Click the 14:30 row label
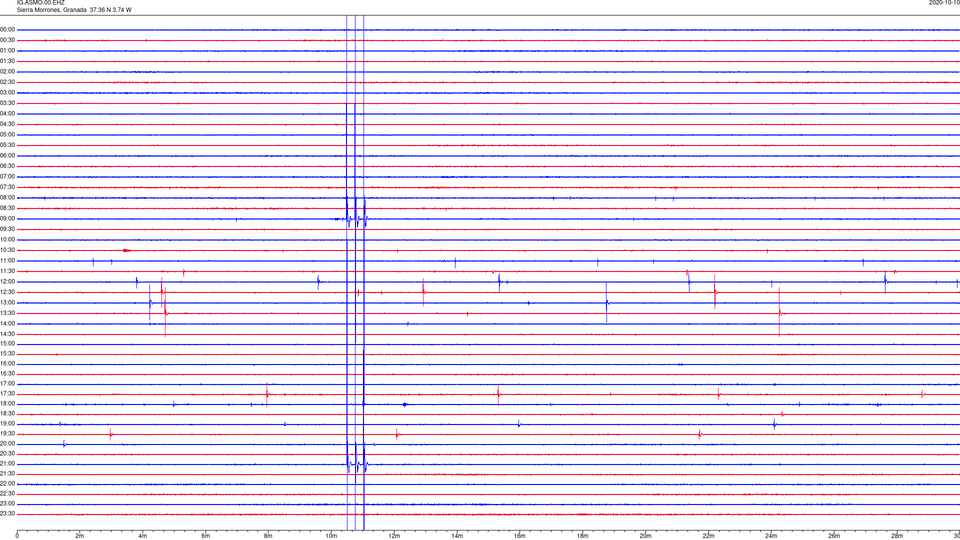The height and width of the screenshot is (540, 960). point(8,334)
